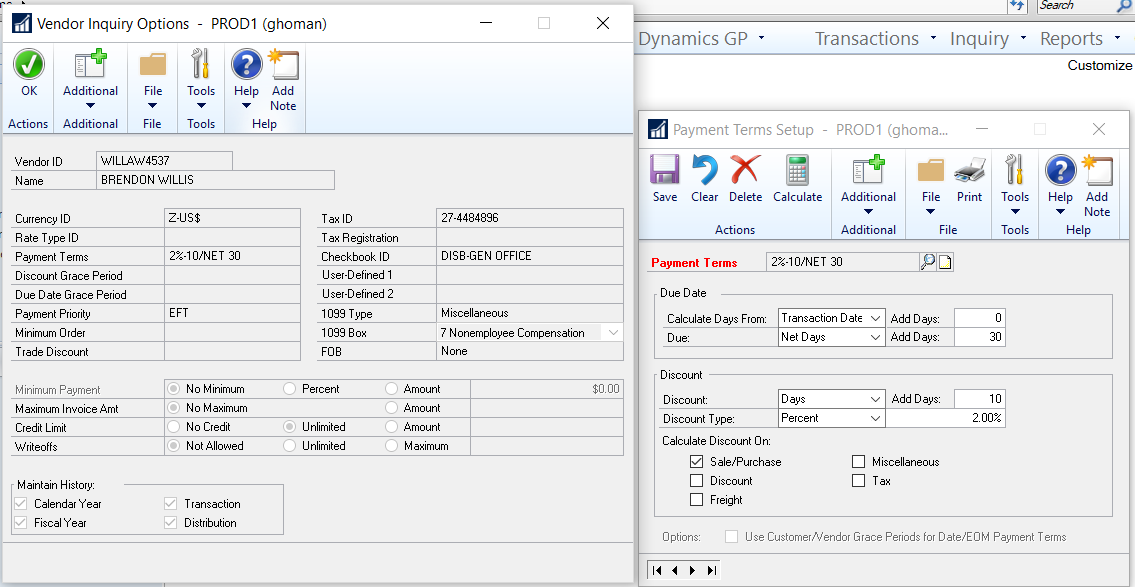Click the Vendor Inquiry Options title bar icon
The image size is (1135, 587).
(x=22, y=23)
